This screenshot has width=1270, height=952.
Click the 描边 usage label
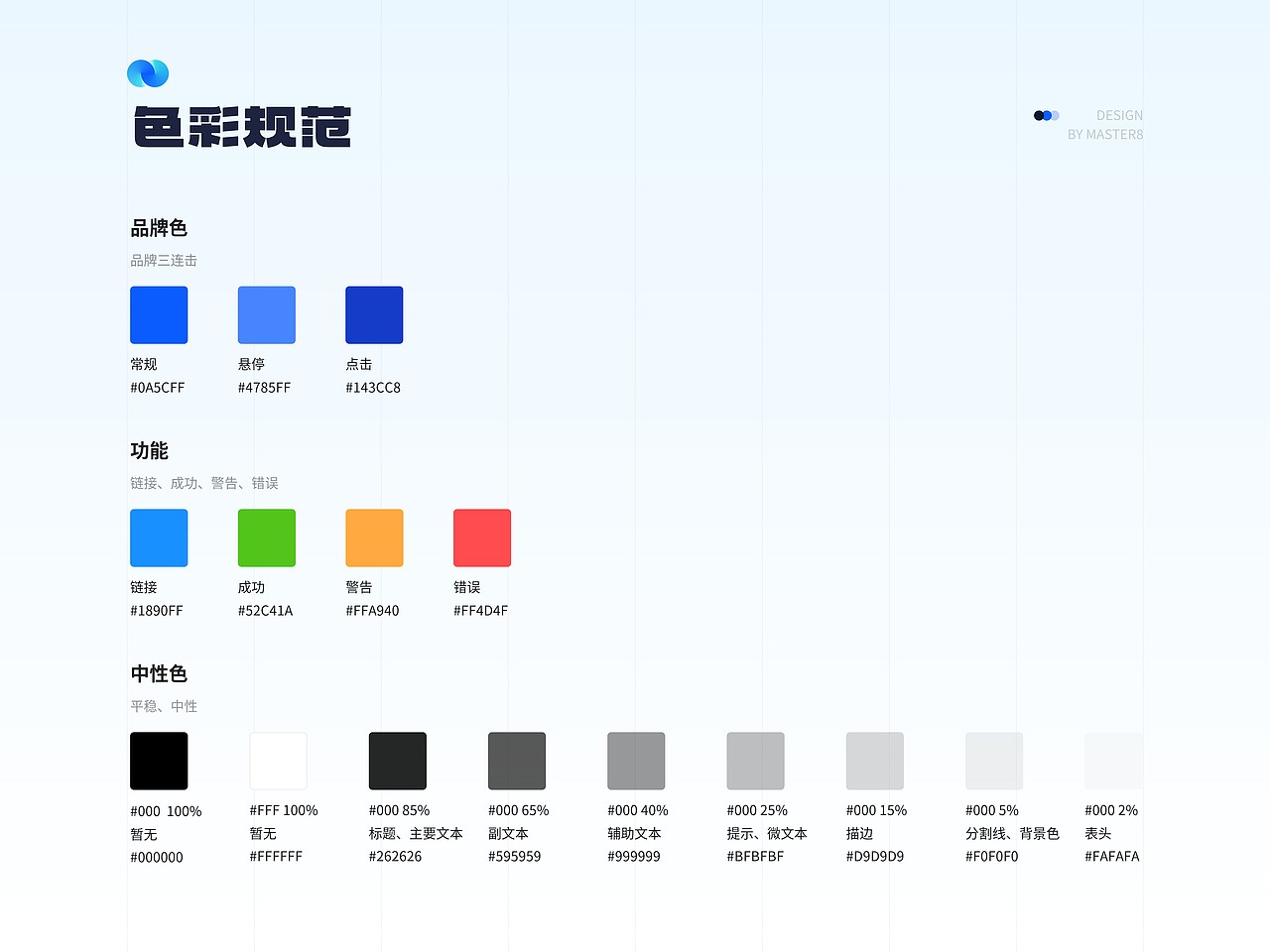[860, 834]
